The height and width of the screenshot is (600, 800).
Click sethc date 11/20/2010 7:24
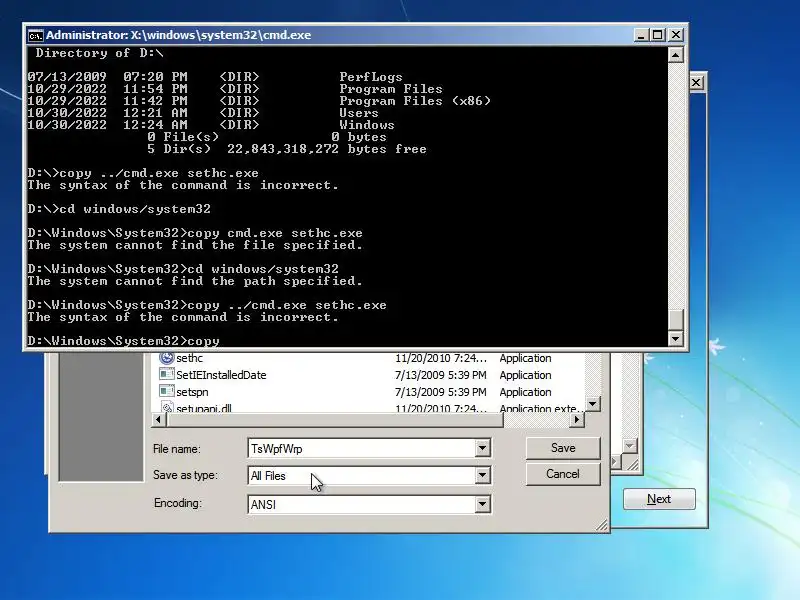click(441, 358)
